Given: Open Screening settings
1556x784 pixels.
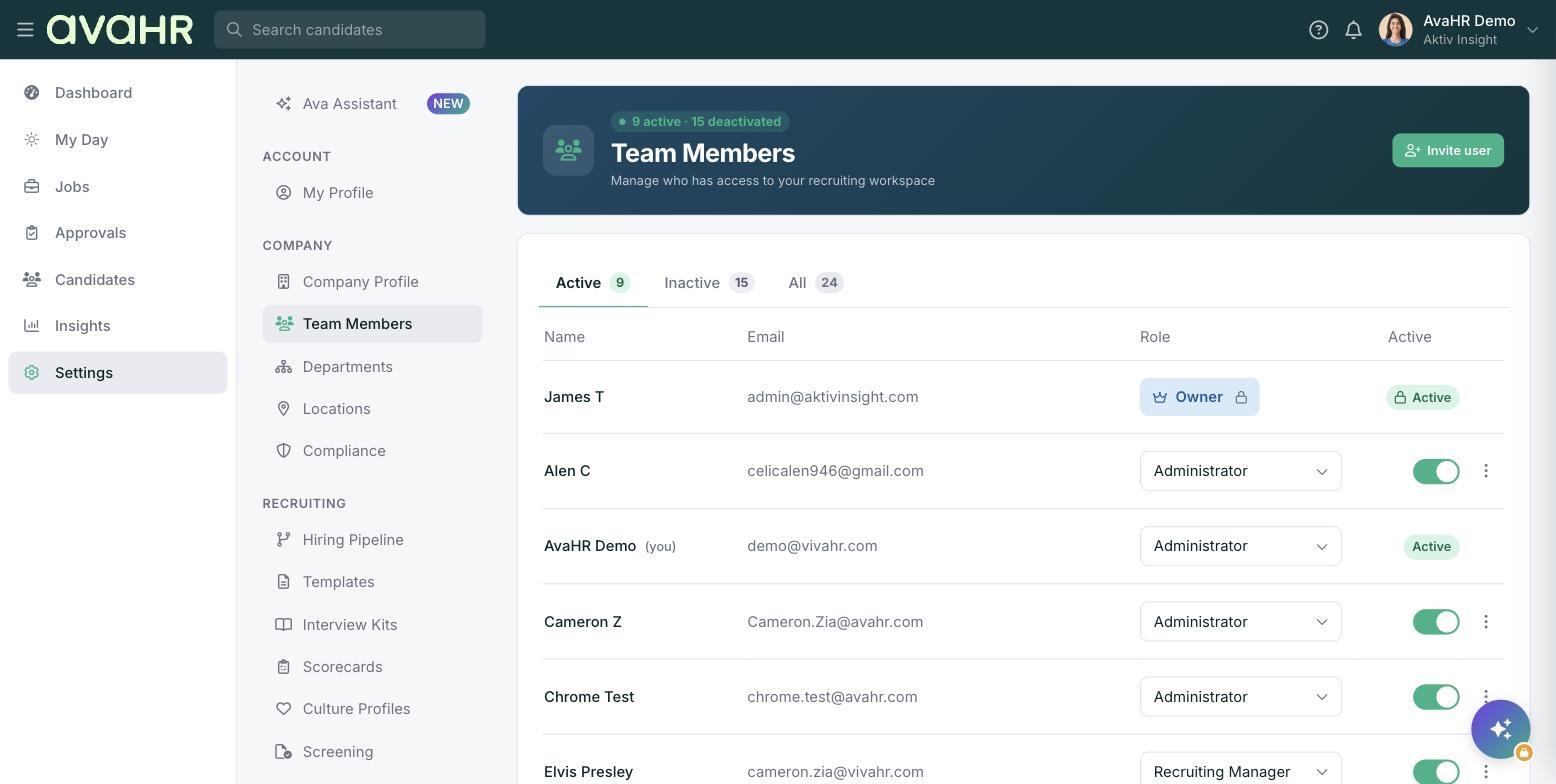Looking at the screenshot, I should click(372, 752).
